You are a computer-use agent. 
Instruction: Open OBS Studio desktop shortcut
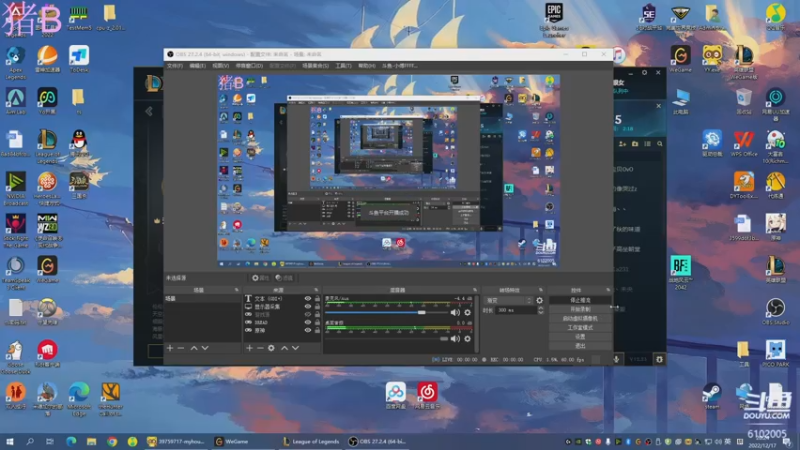[775, 311]
